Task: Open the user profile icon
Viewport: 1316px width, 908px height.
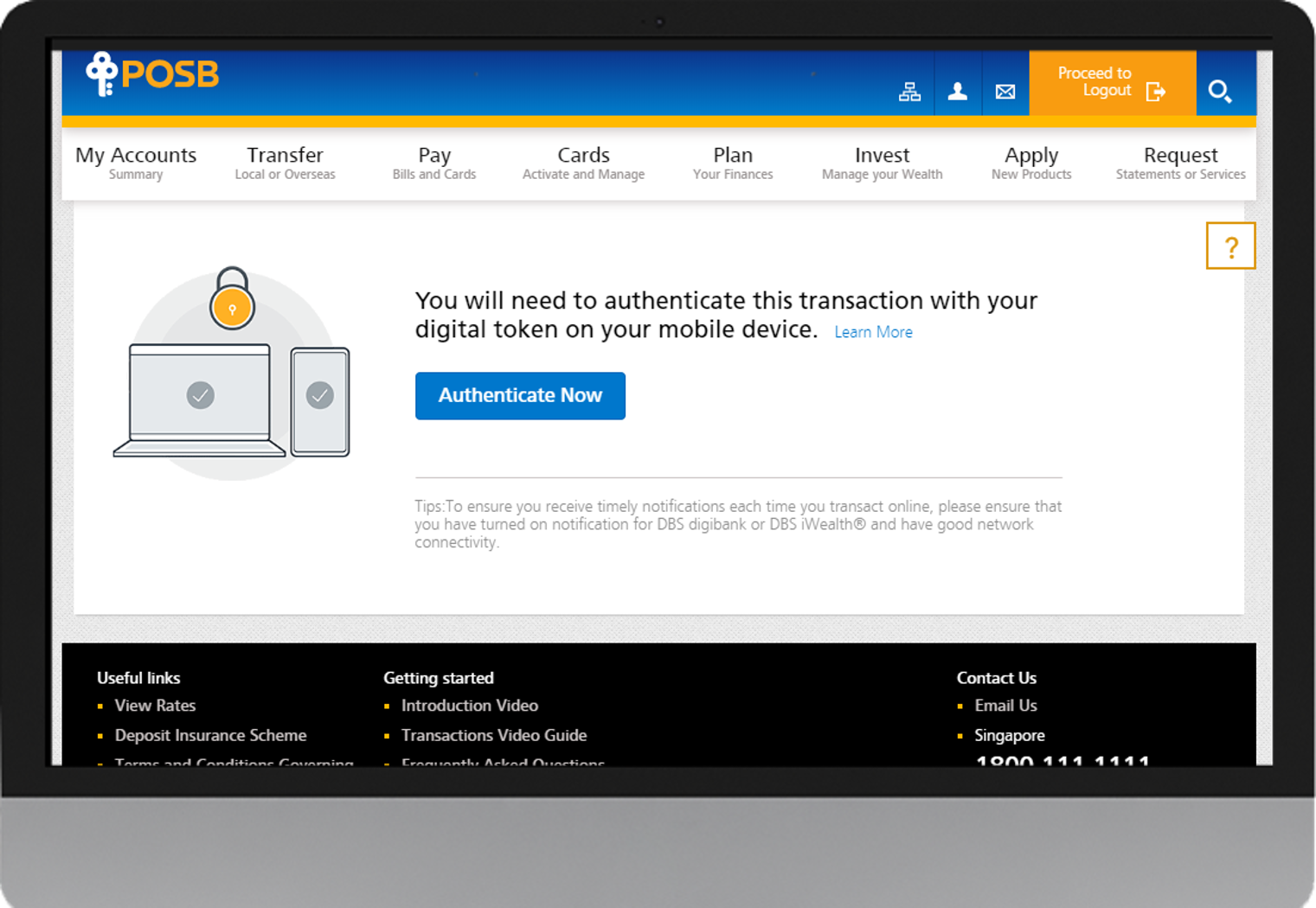Action: pyautogui.click(x=957, y=92)
